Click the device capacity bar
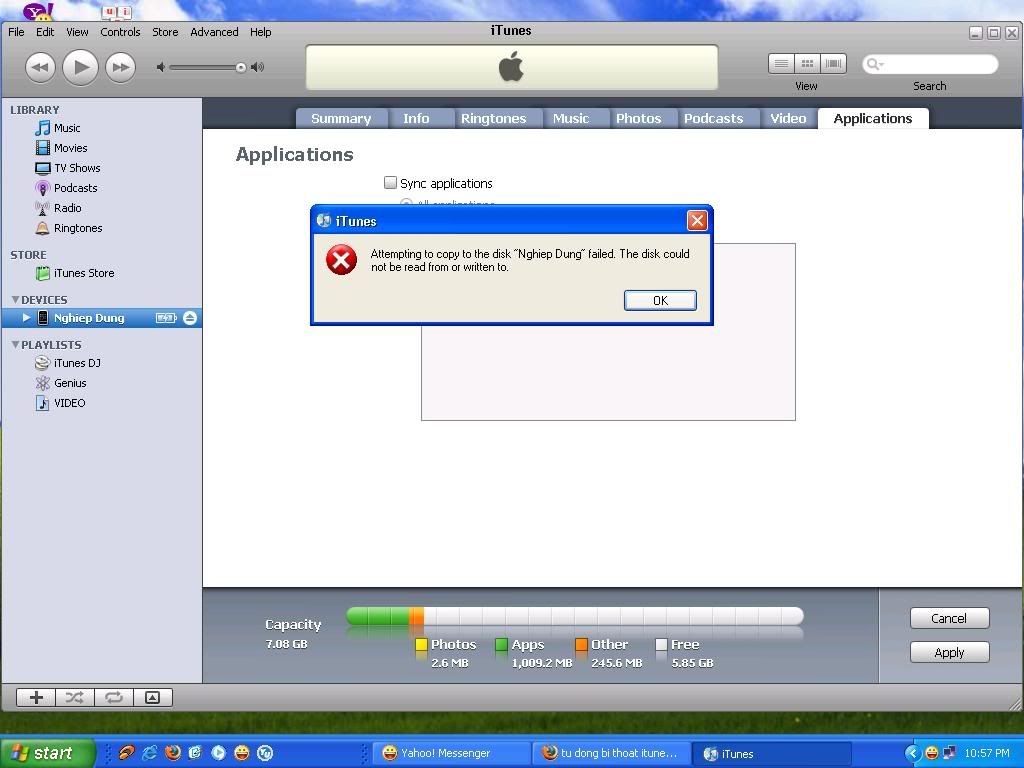1024x768 pixels. [575, 616]
